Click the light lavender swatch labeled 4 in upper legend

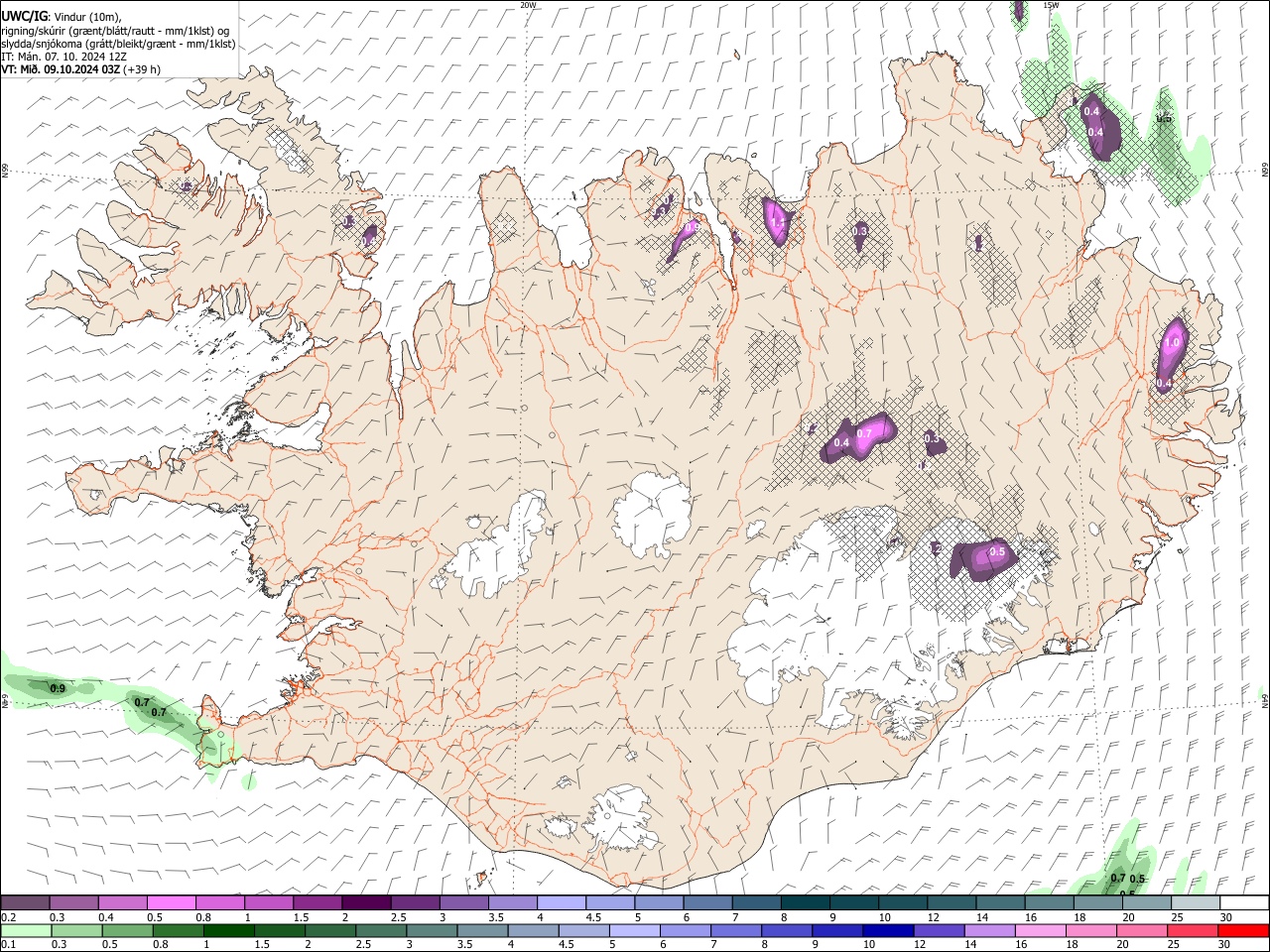pos(561,902)
